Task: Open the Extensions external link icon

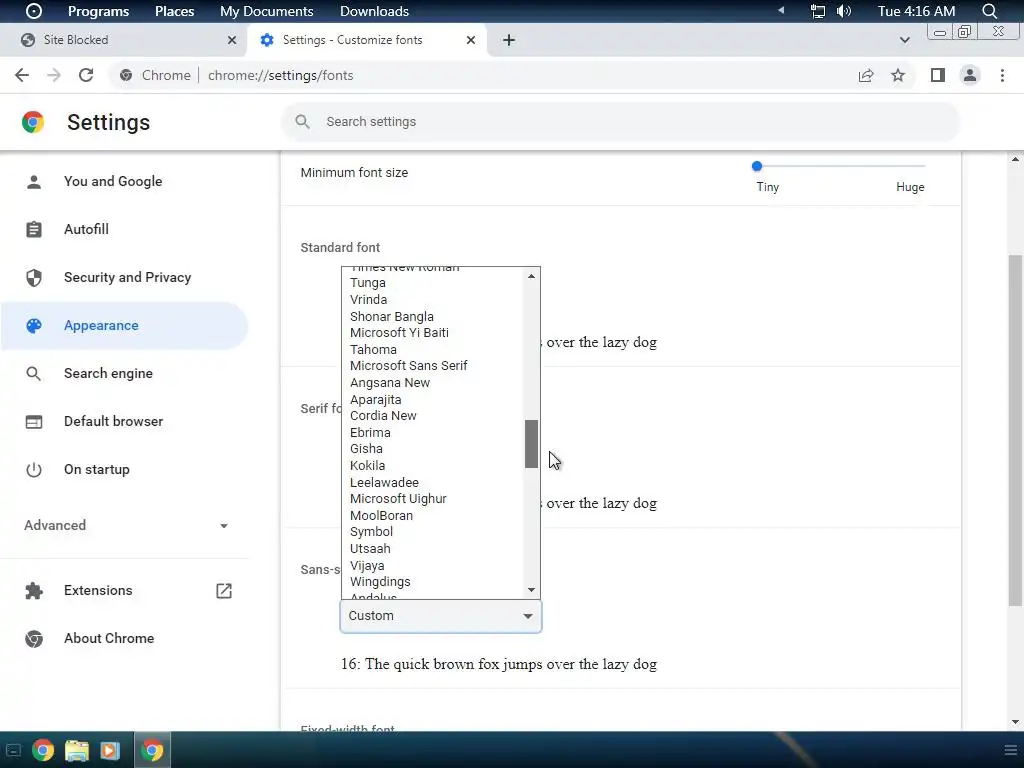Action: 223,590
